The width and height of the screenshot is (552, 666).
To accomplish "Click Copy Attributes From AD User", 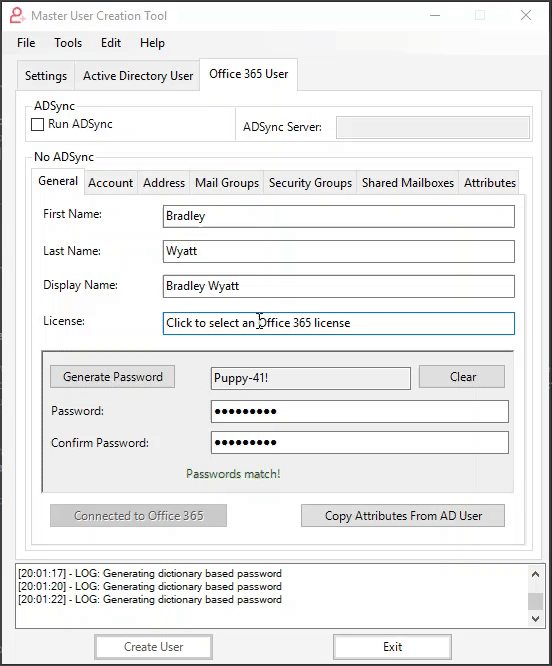I will point(403,516).
